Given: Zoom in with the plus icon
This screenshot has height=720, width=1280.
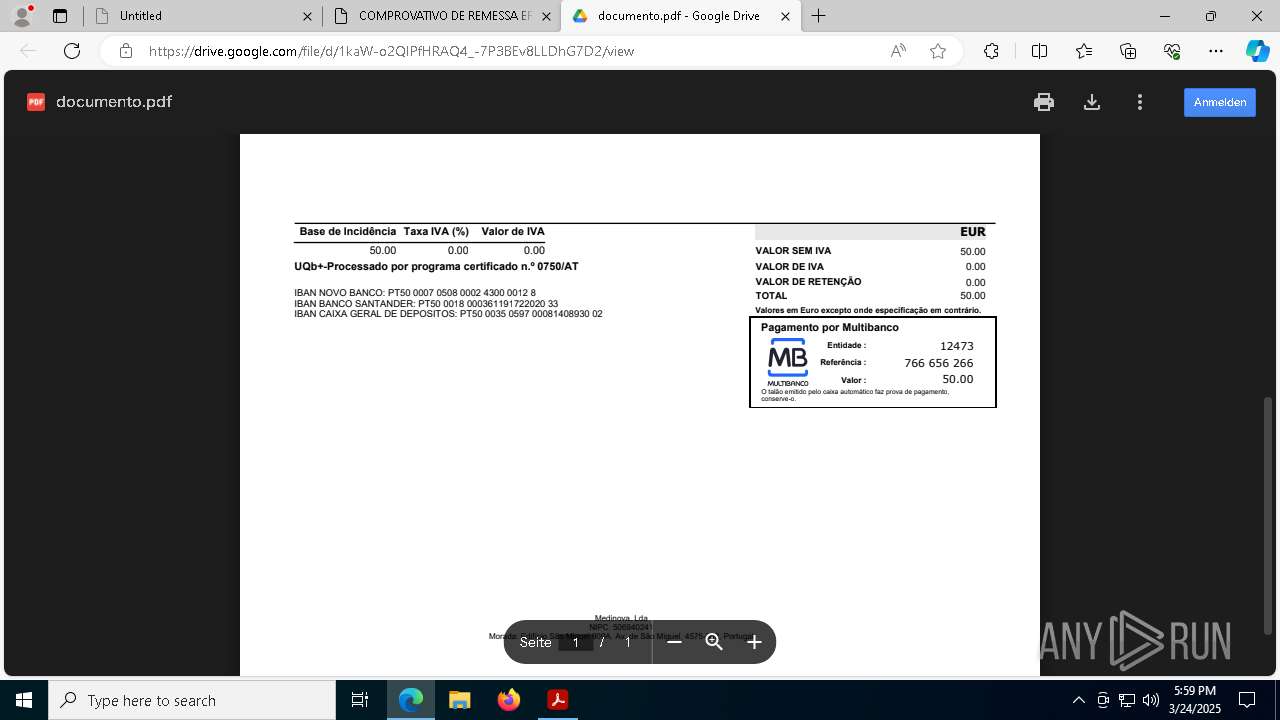Looking at the screenshot, I should 754,642.
